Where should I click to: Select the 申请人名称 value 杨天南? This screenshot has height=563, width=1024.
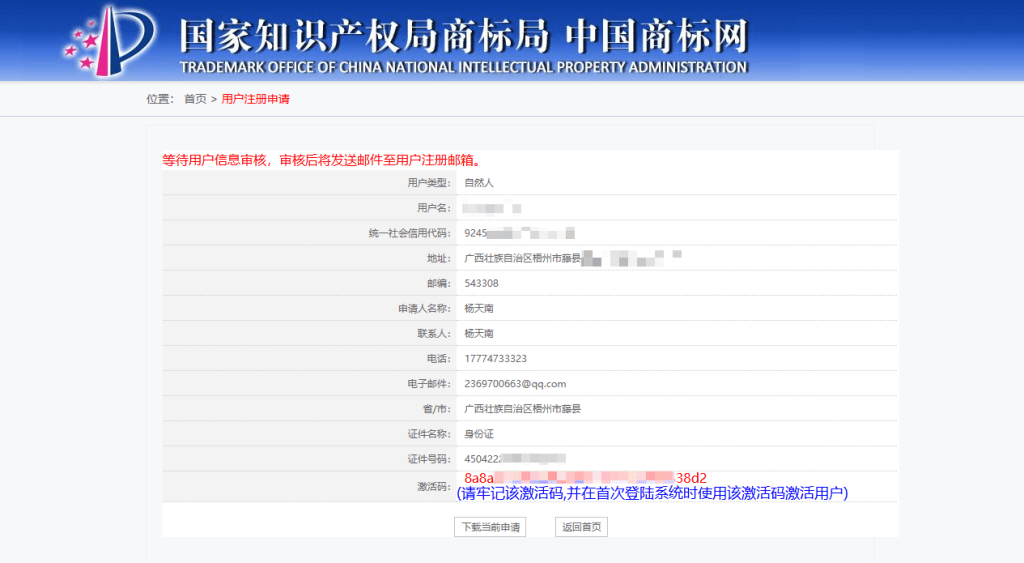pos(479,308)
